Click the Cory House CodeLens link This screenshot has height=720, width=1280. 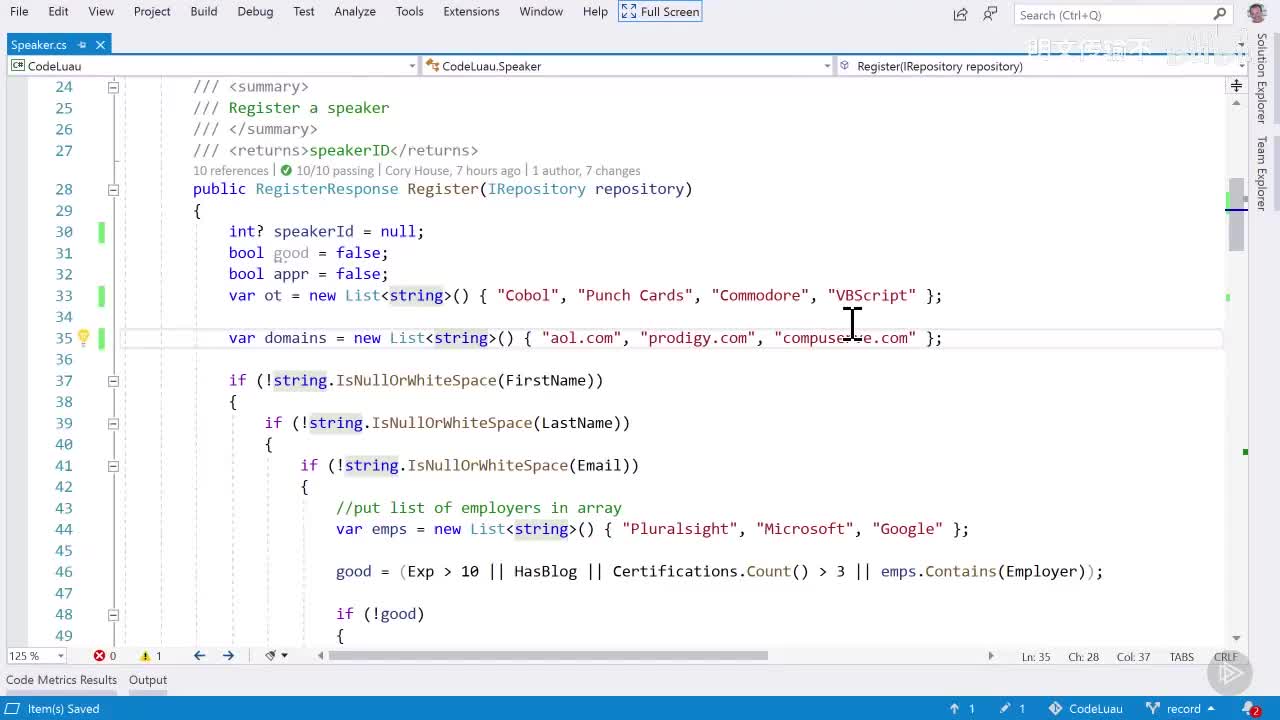click(453, 171)
